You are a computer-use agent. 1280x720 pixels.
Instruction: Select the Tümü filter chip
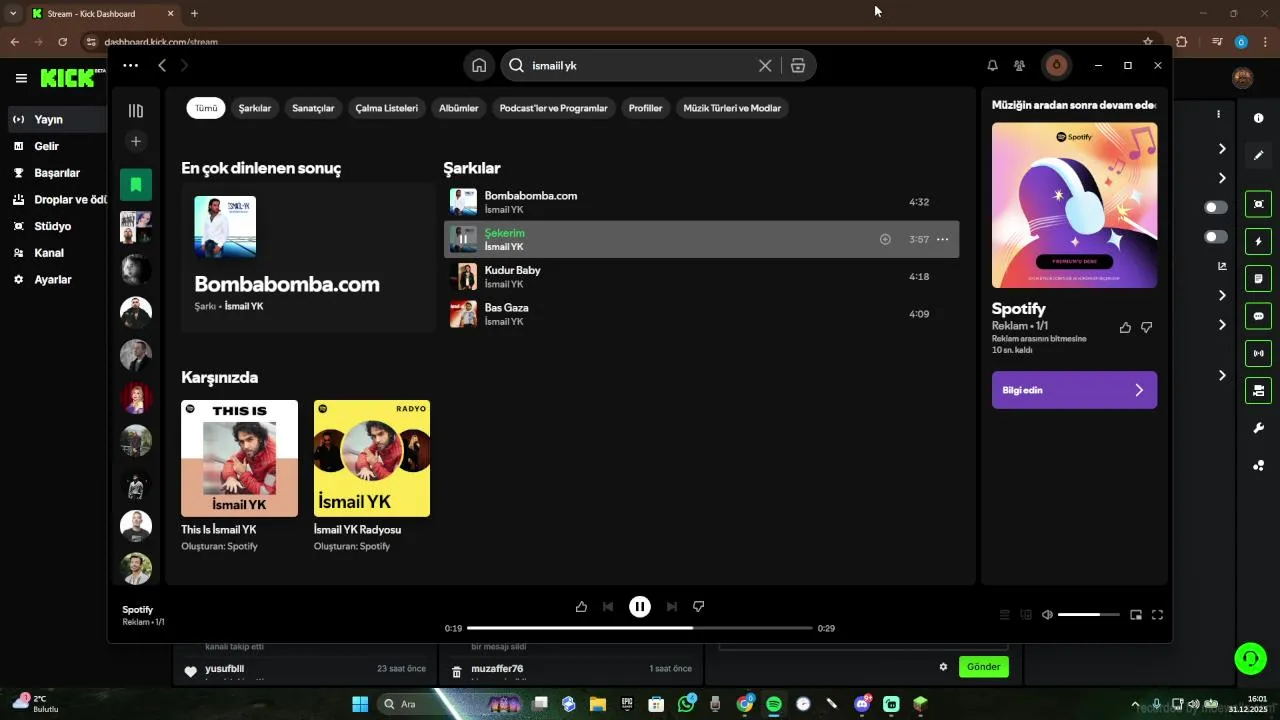pyautogui.click(x=206, y=108)
